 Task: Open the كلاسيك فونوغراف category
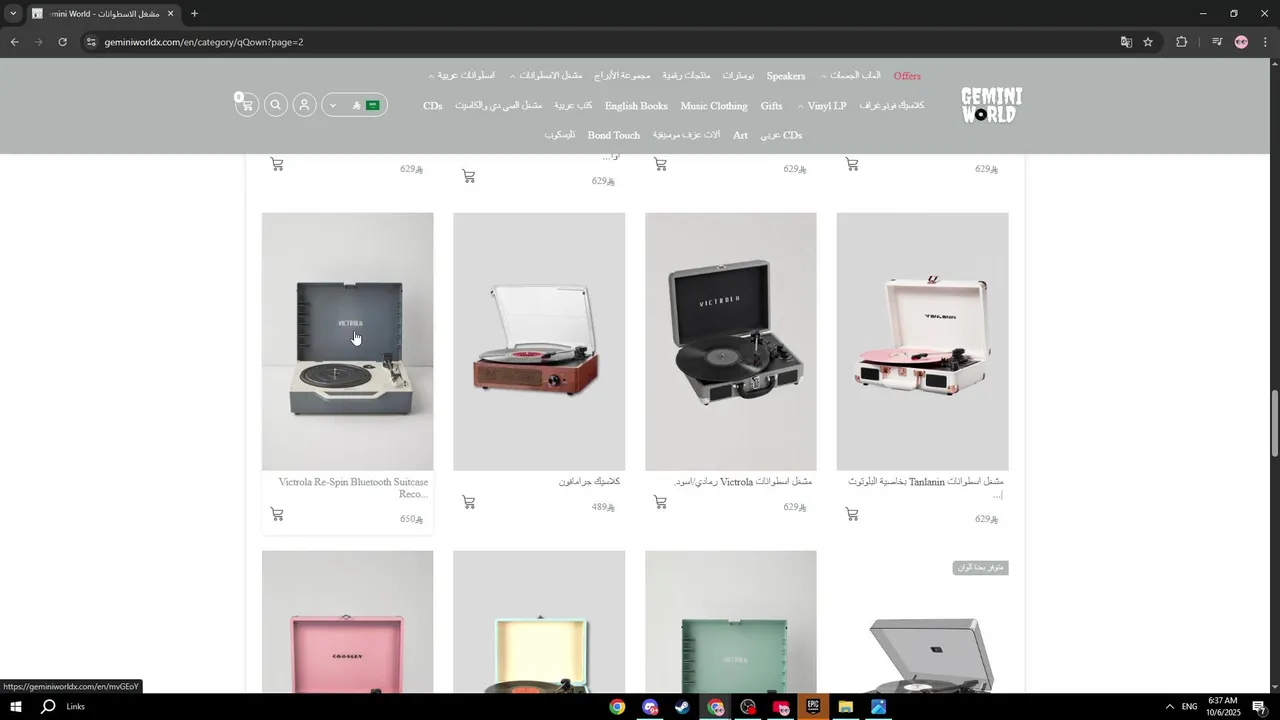(891, 106)
